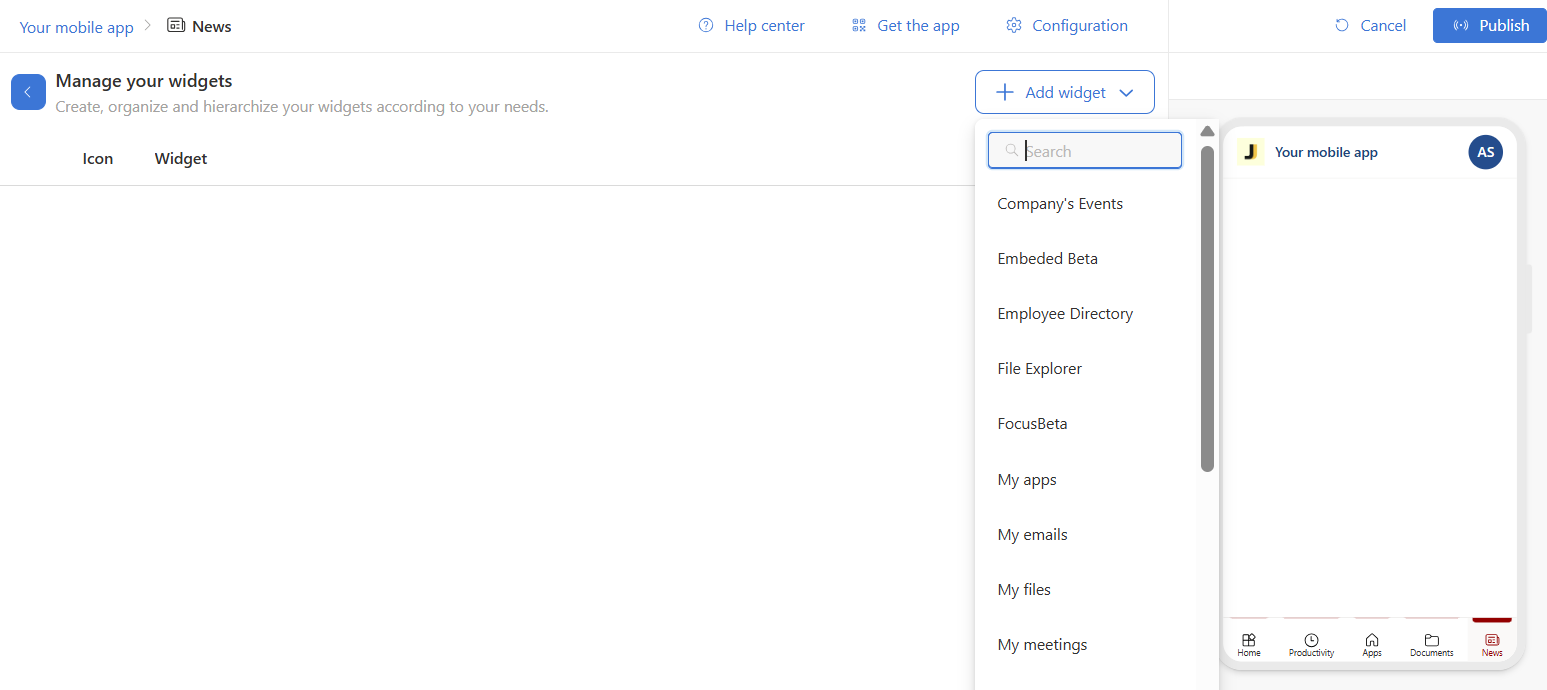Select FocusBeta widget

(x=1032, y=424)
